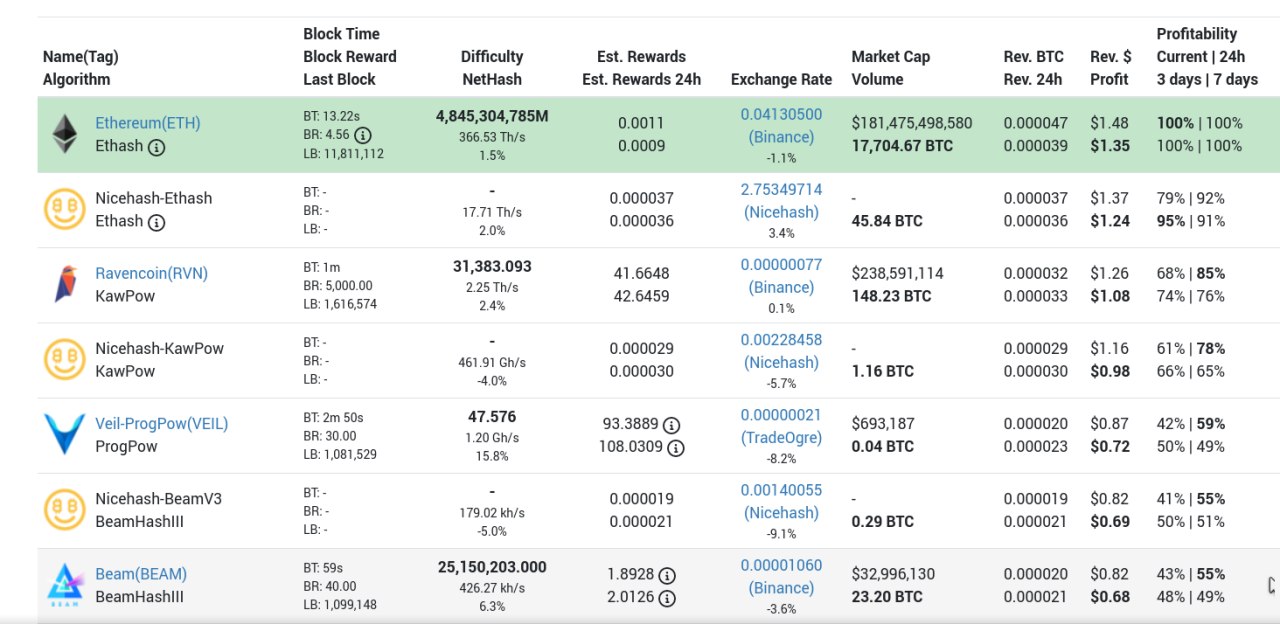
Task: Click Veil market cap $693,187
Action: 883,423
